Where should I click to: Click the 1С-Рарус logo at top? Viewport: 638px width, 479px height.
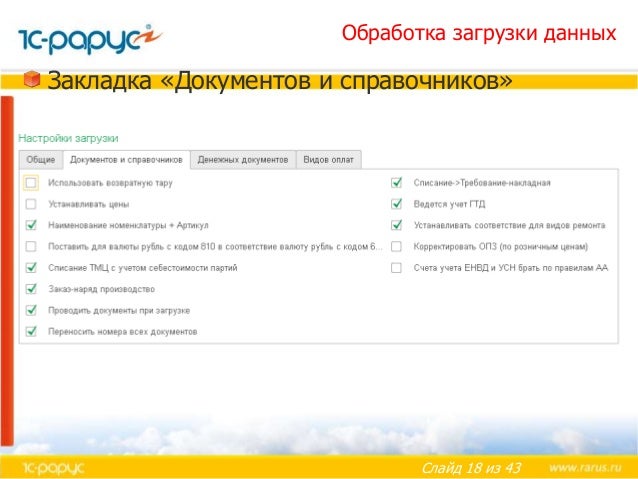90,39
